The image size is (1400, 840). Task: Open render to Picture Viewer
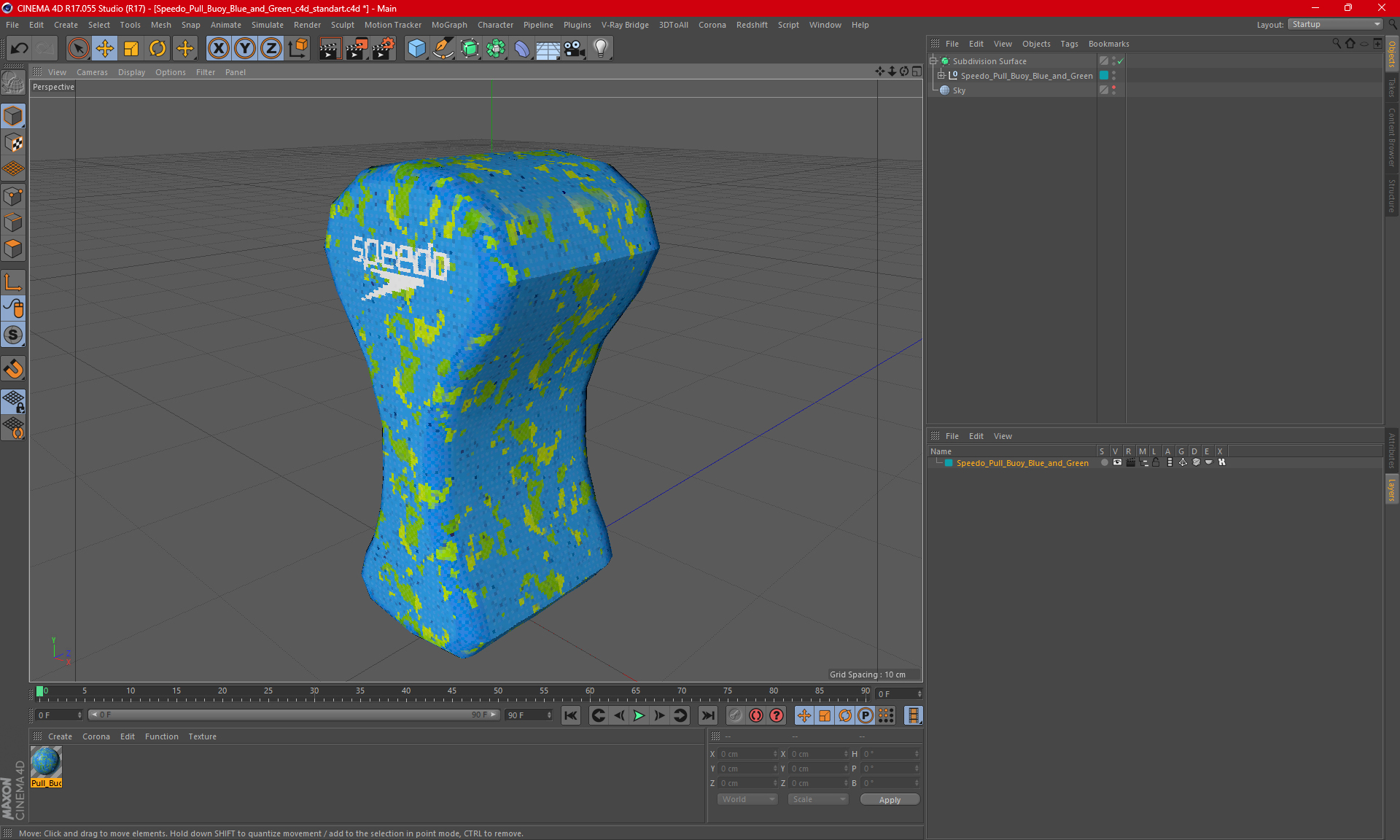coord(357,49)
